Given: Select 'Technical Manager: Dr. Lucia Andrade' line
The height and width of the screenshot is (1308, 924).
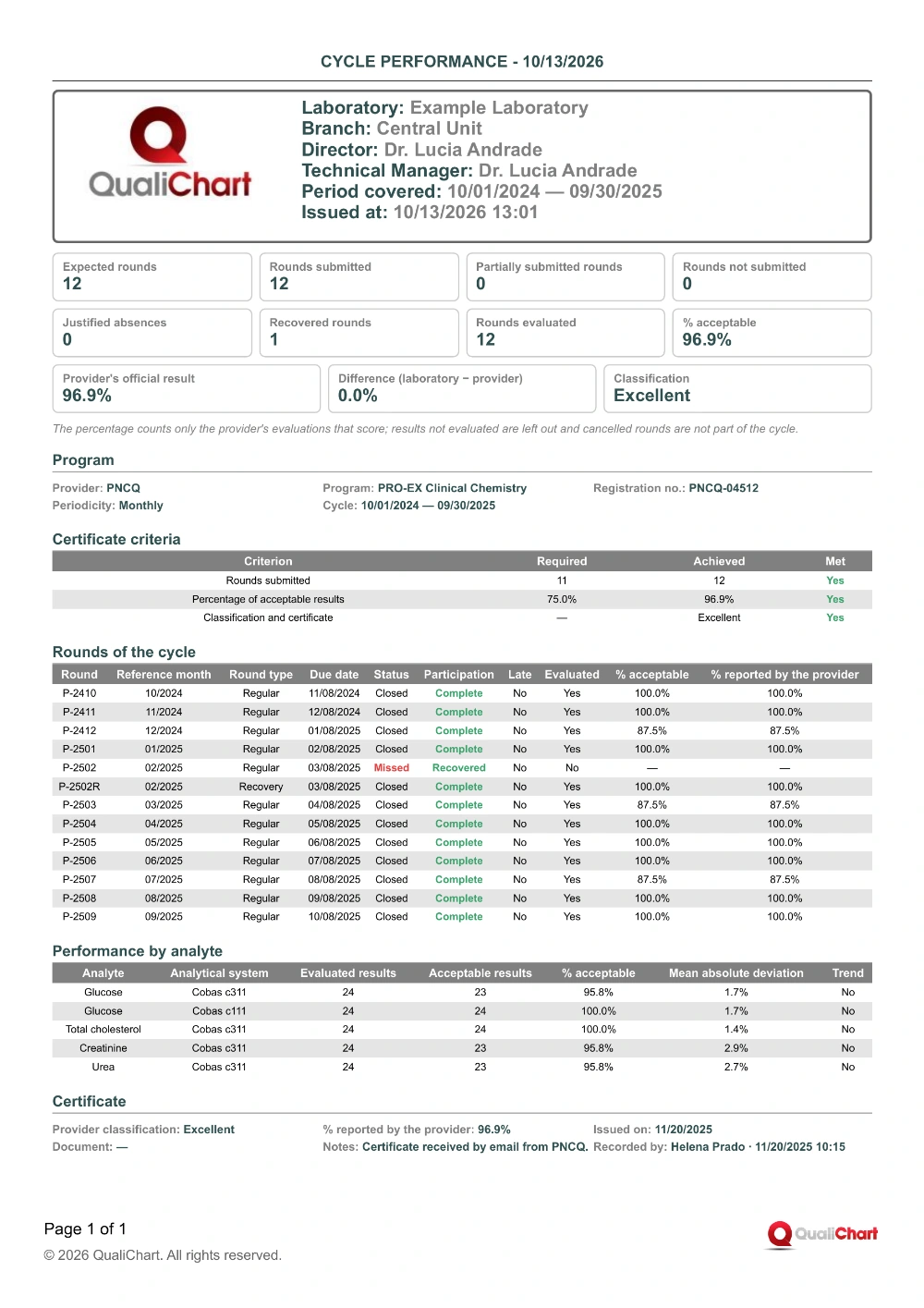Looking at the screenshot, I should [x=469, y=171].
